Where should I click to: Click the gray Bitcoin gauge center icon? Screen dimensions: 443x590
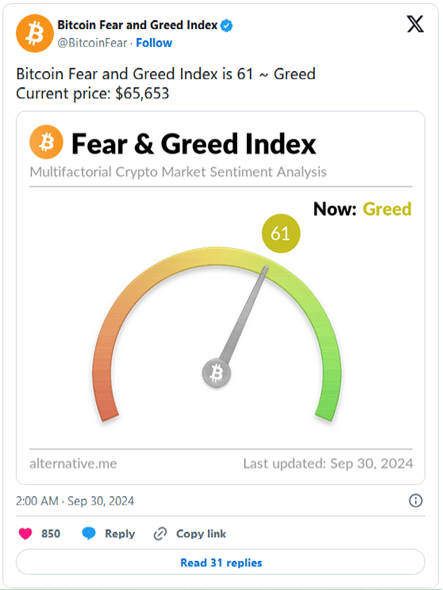[216, 373]
